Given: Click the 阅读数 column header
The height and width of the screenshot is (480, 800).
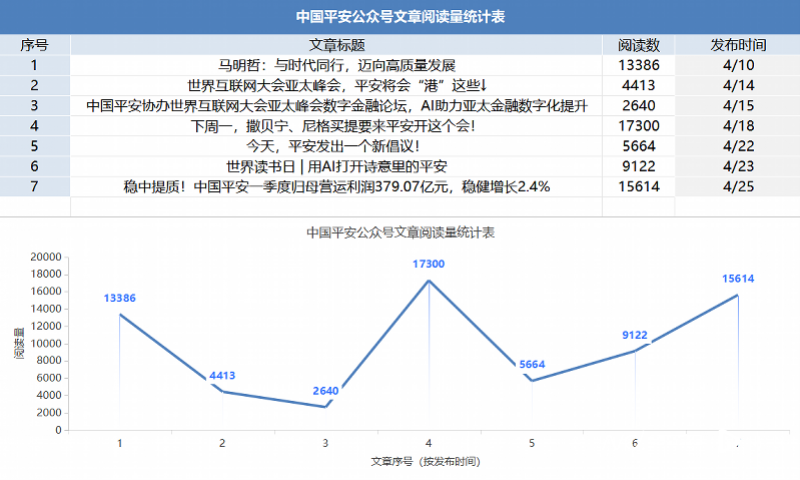Looking at the screenshot, I should point(639,45).
